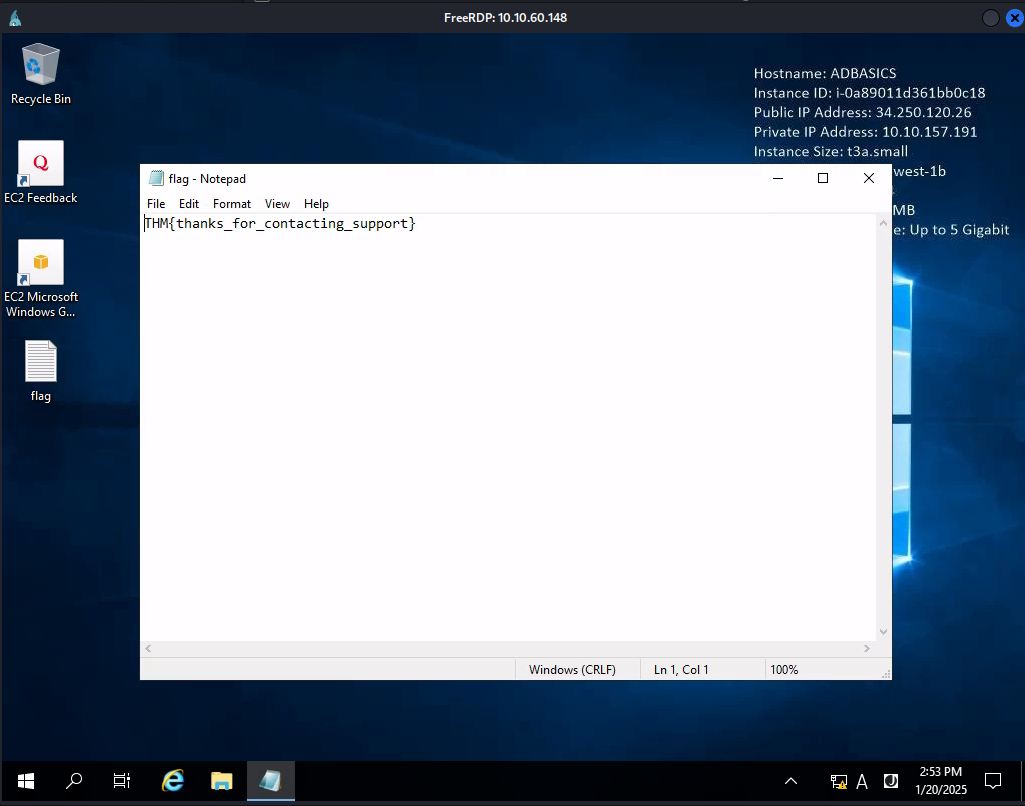Open the View menu in Notepad
1025x806 pixels.
coord(277,203)
